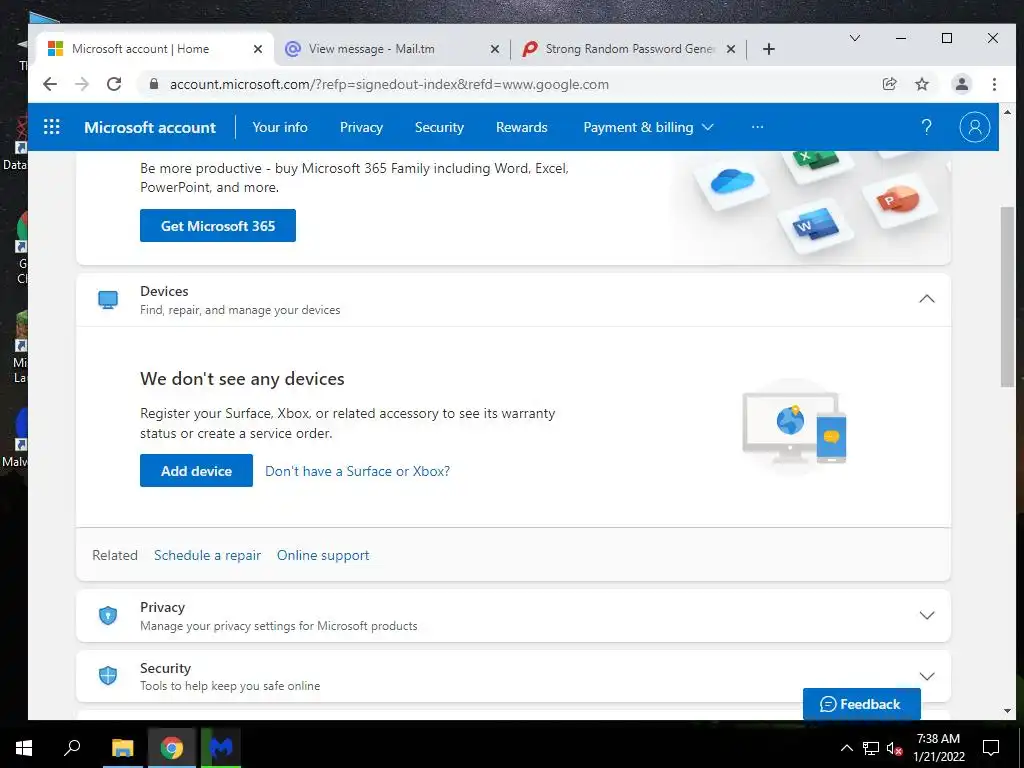The image size is (1024, 768).
Task: Expand the Privacy section chevron
Action: (x=927, y=615)
